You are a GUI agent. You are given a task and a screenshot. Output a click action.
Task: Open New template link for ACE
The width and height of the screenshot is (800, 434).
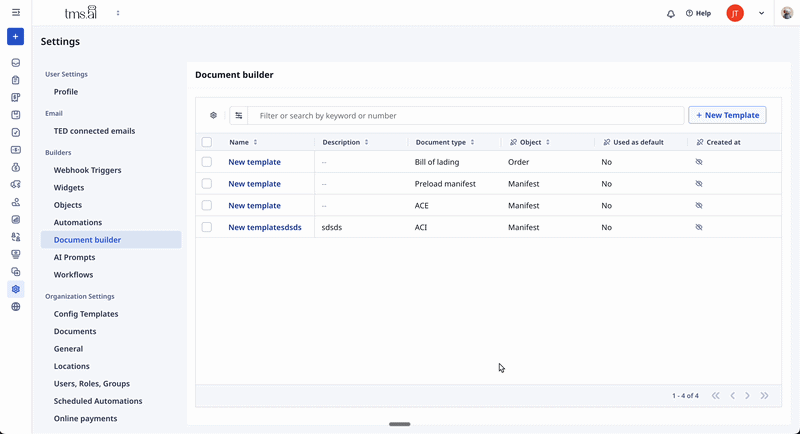tap(255, 206)
